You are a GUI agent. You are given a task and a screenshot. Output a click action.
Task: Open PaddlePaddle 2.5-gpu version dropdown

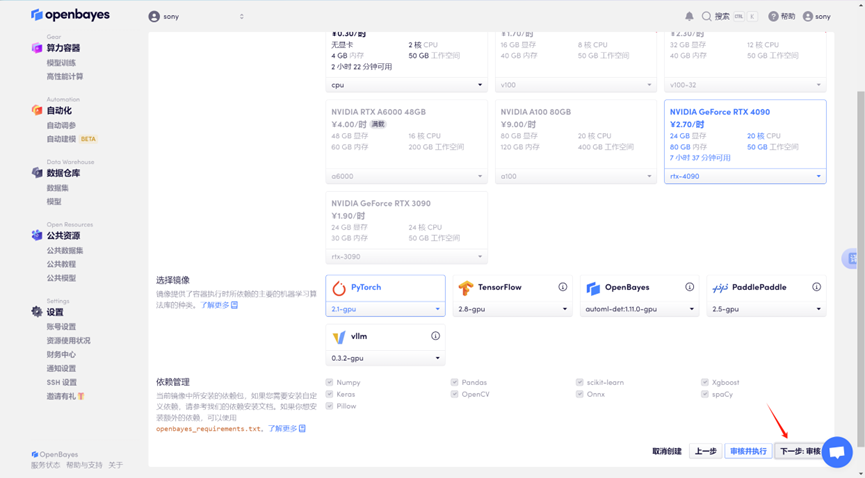pyautogui.click(x=766, y=309)
